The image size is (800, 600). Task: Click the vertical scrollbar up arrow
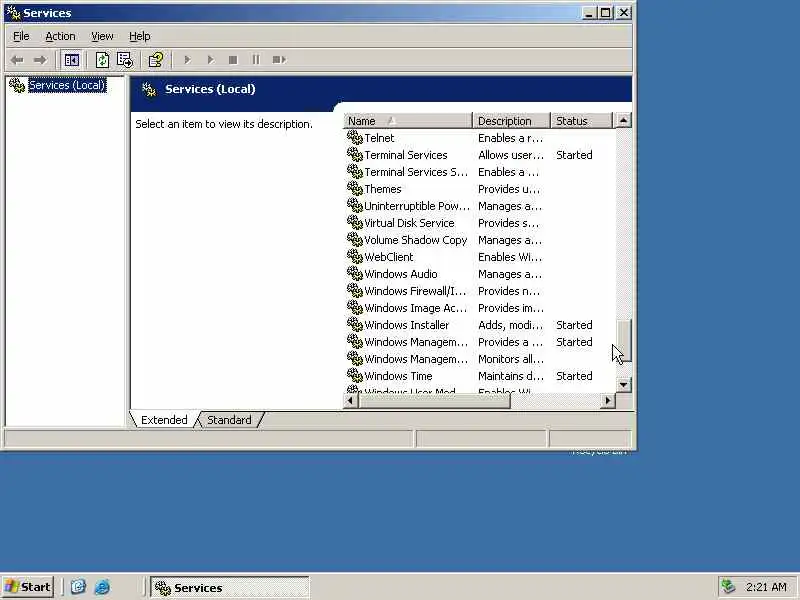(623, 120)
